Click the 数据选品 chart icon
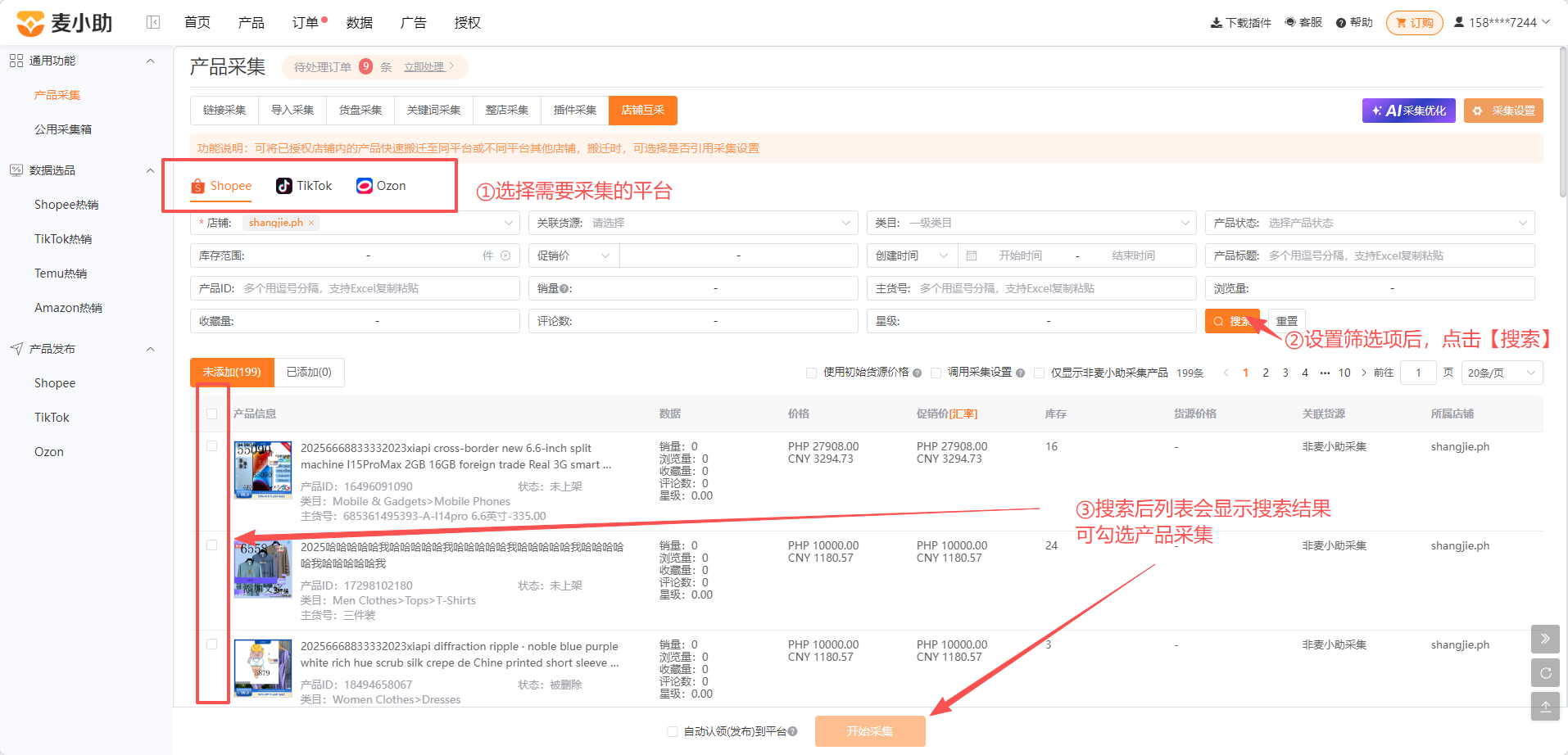This screenshot has width=1568, height=755. click(x=16, y=170)
